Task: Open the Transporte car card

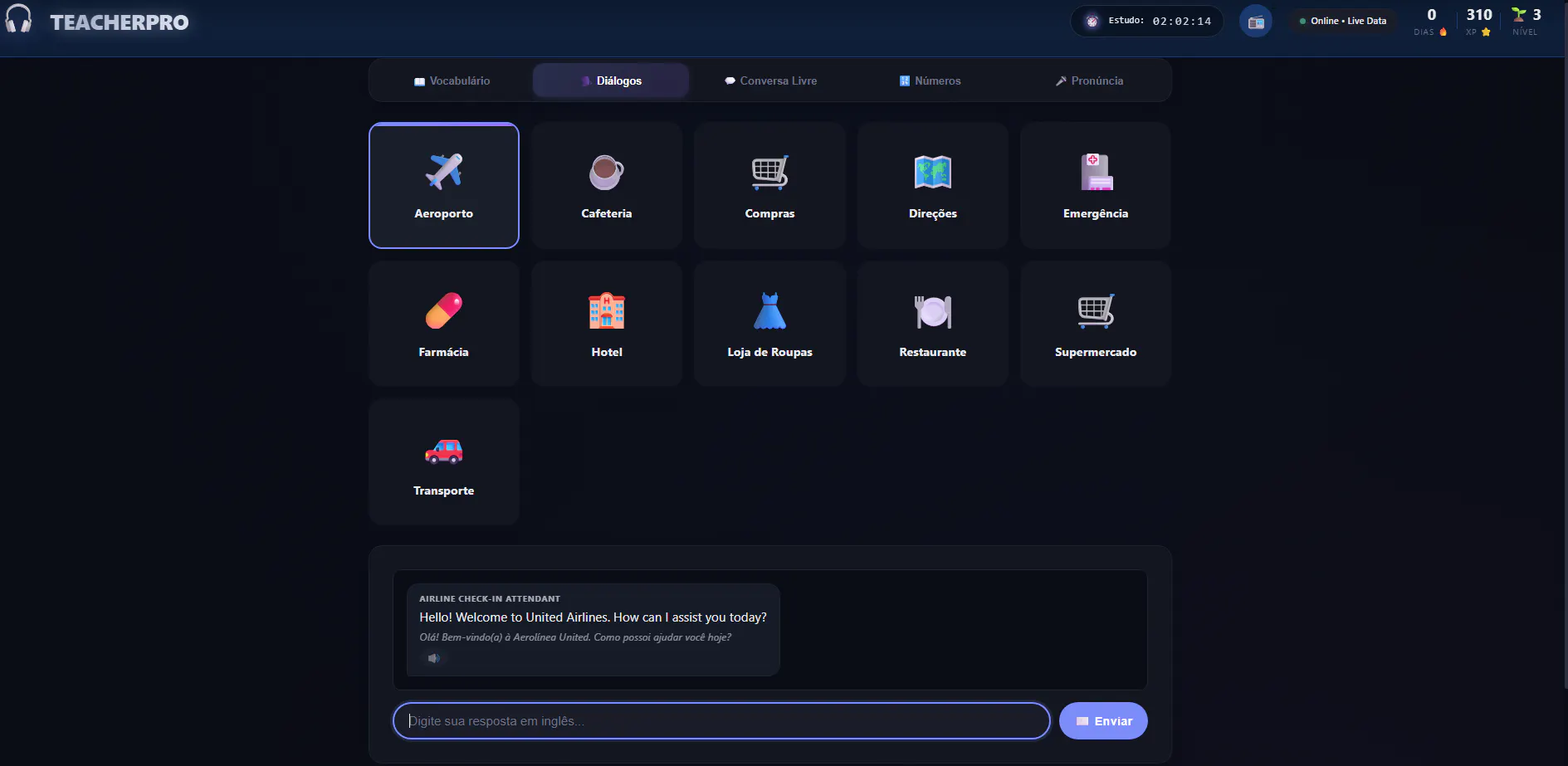Action: point(444,462)
